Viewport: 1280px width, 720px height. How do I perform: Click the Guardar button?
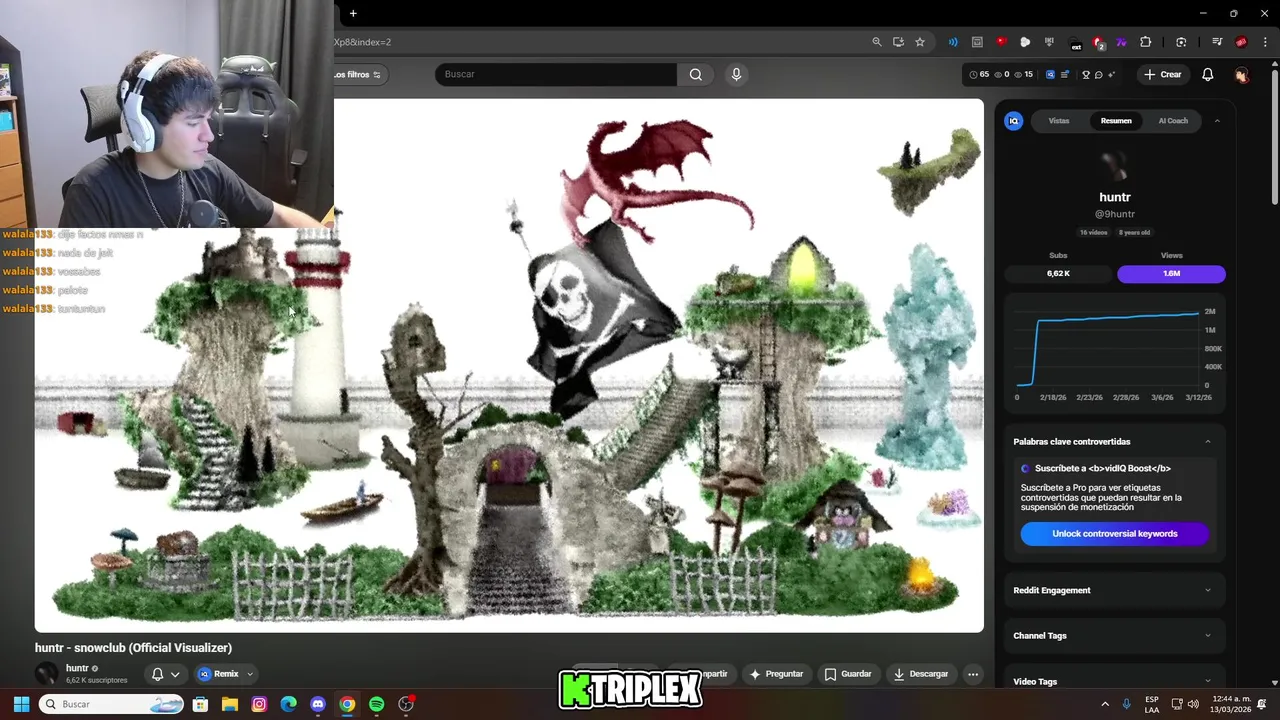[847, 674]
